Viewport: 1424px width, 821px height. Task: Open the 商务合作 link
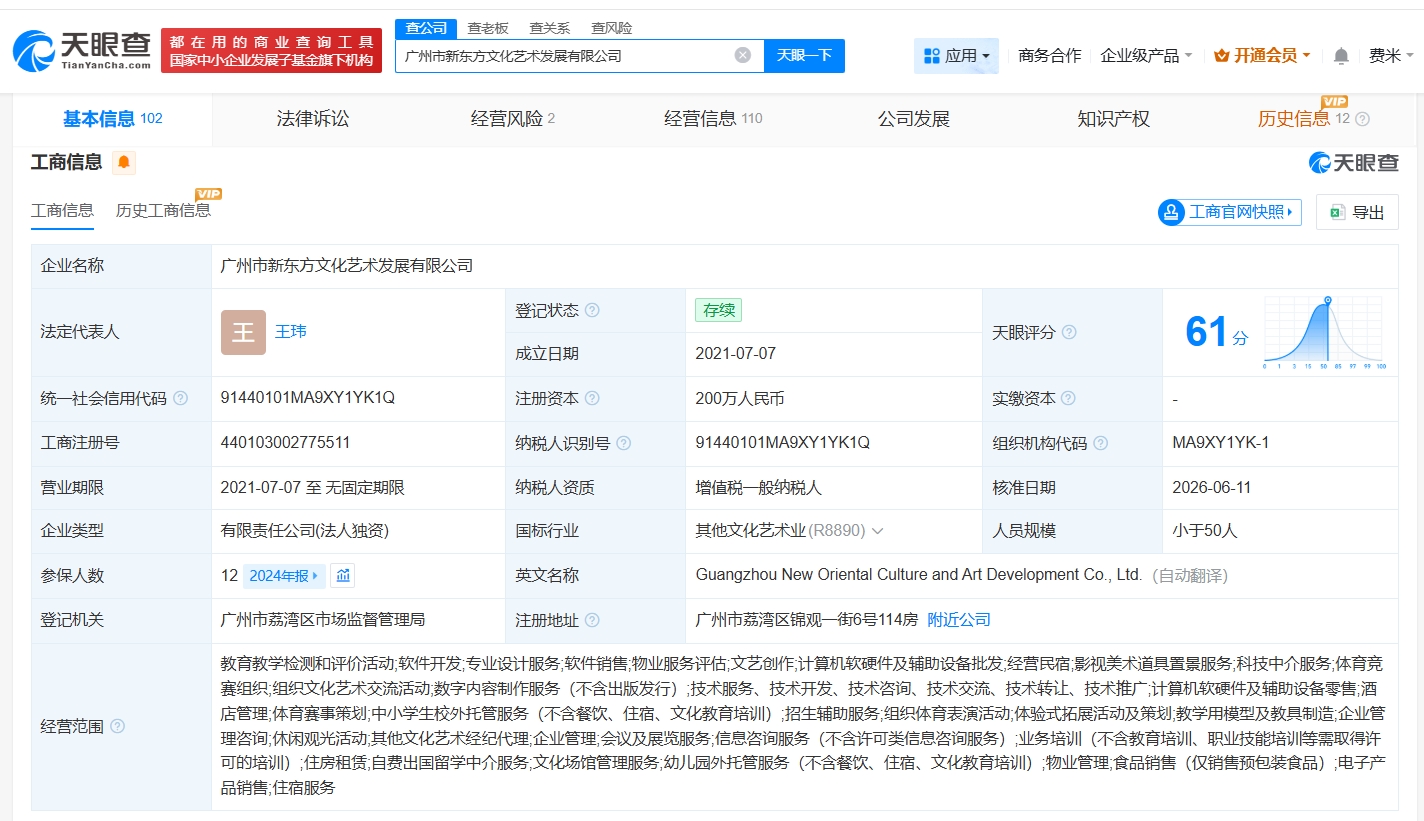pyautogui.click(x=1049, y=56)
